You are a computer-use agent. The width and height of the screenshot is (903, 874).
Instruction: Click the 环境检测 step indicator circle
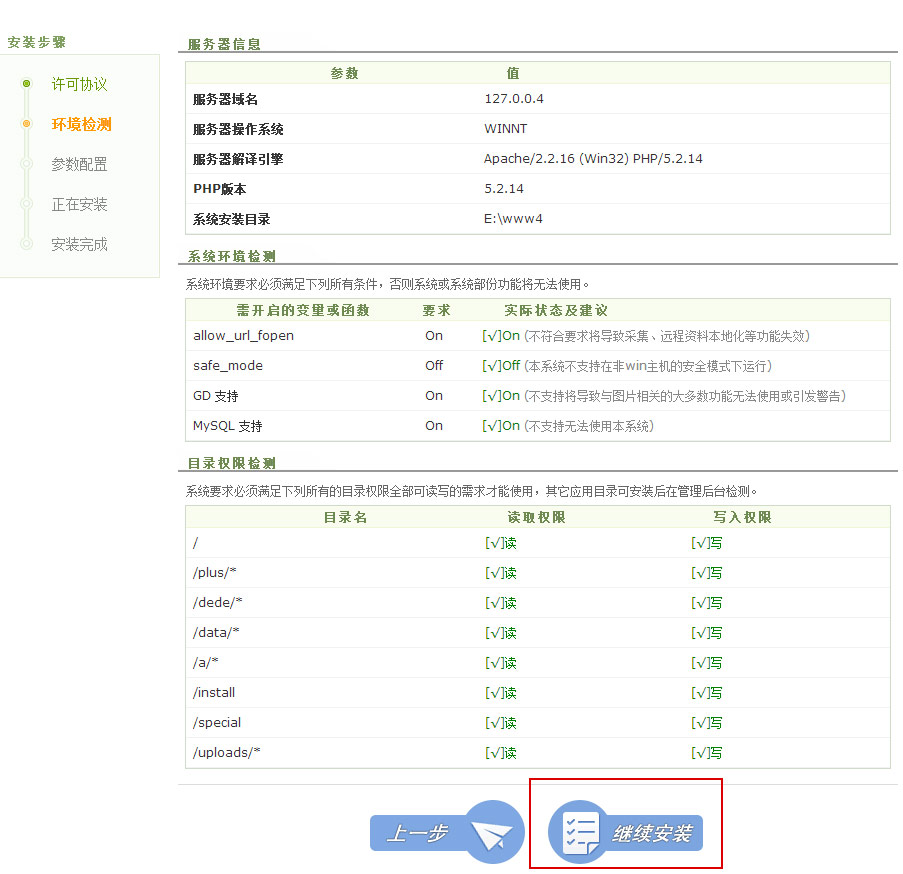coord(24,124)
